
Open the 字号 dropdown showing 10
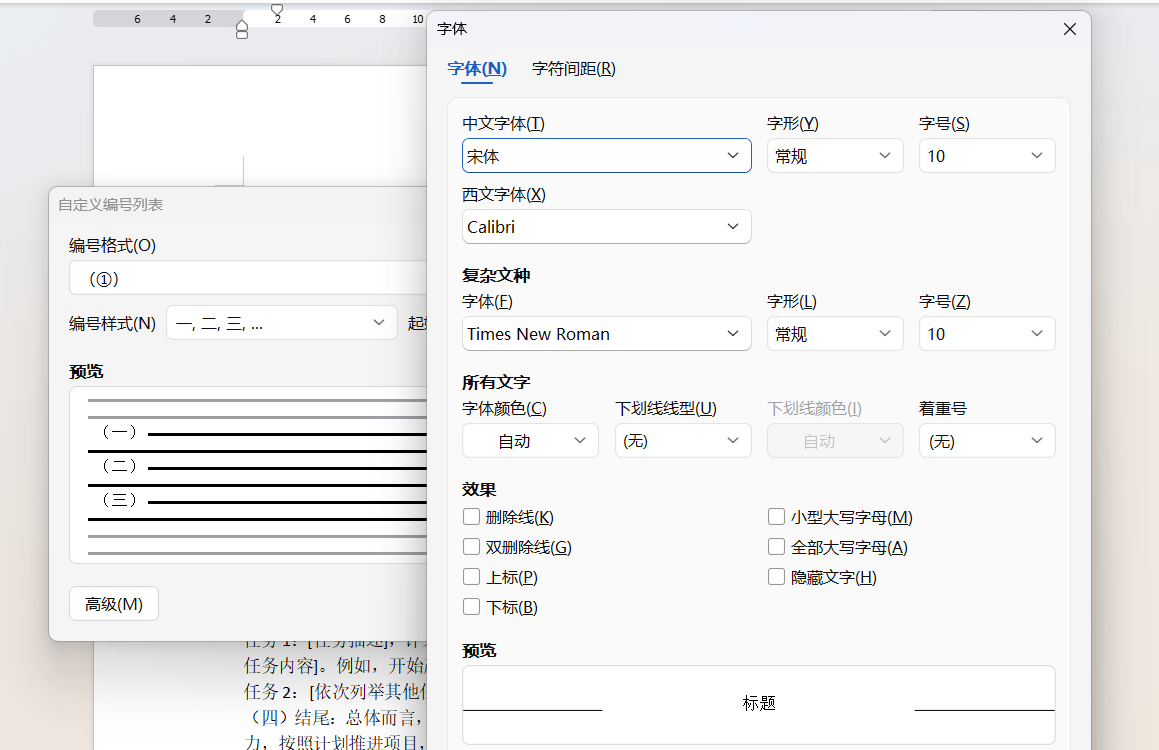tap(987, 155)
